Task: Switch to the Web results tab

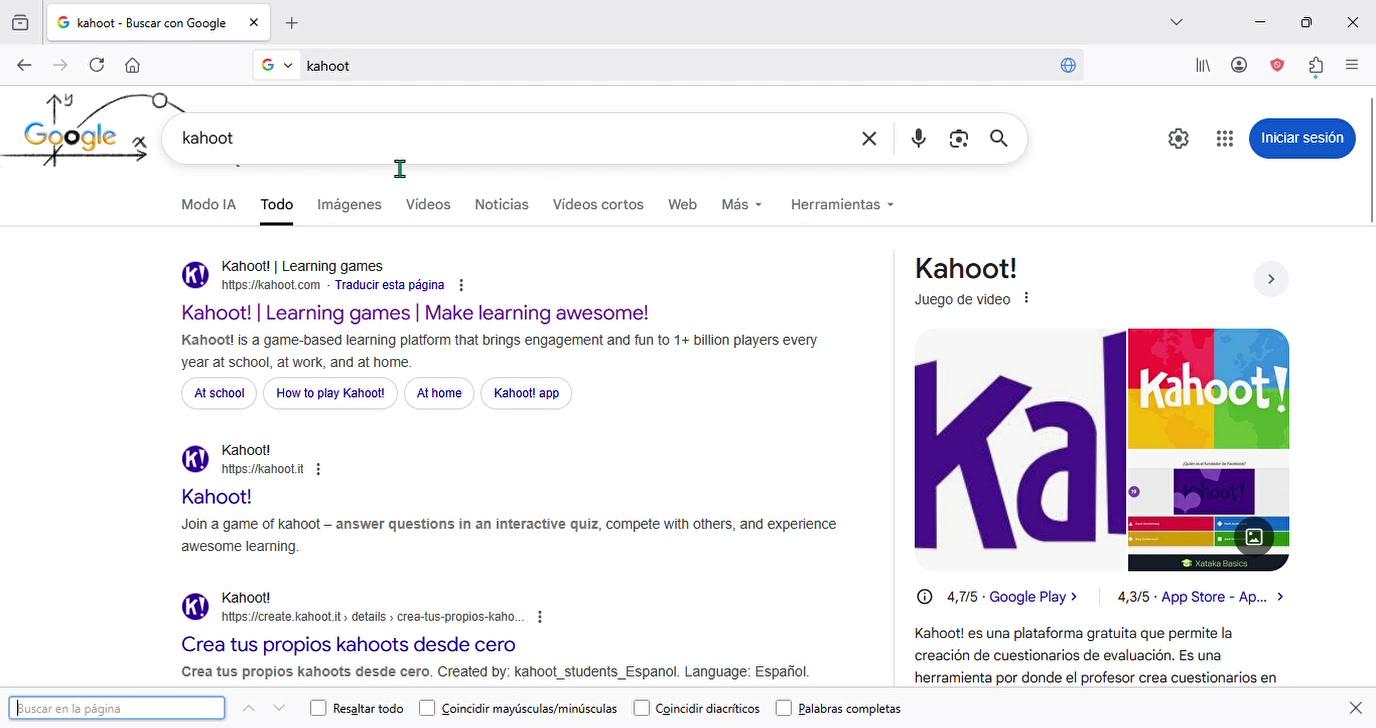Action: click(682, 204)
